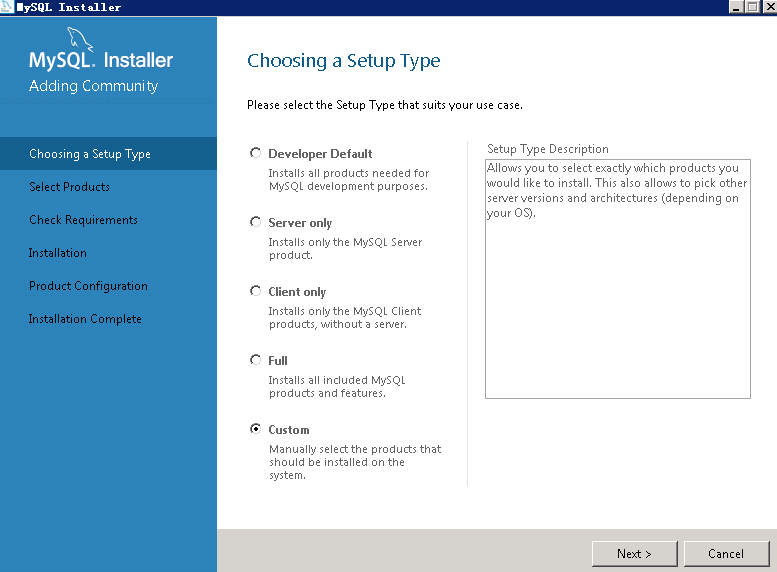This screenshot has height=572, width=777.
Task: Choose the Client only setup option
Action: (256, 291)
